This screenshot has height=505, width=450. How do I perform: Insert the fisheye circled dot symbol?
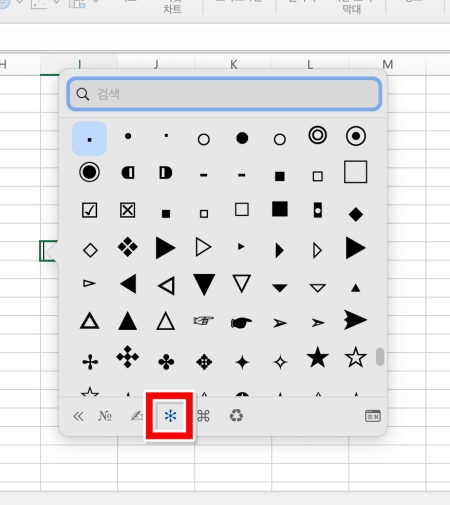pos(356,136)
